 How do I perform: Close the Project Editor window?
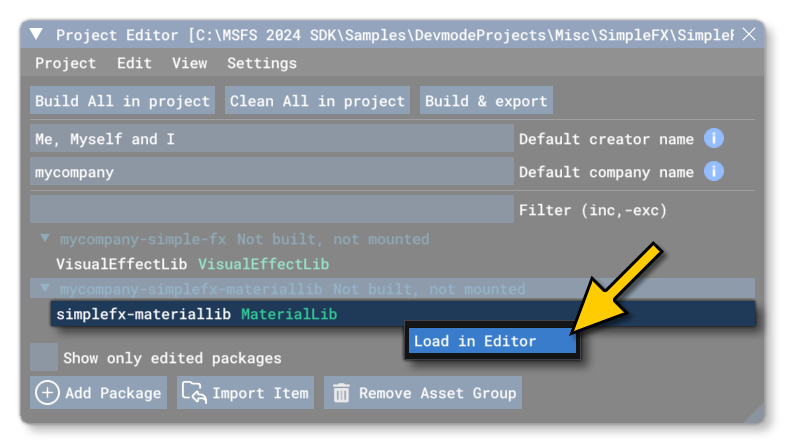(x=749, y=35)
